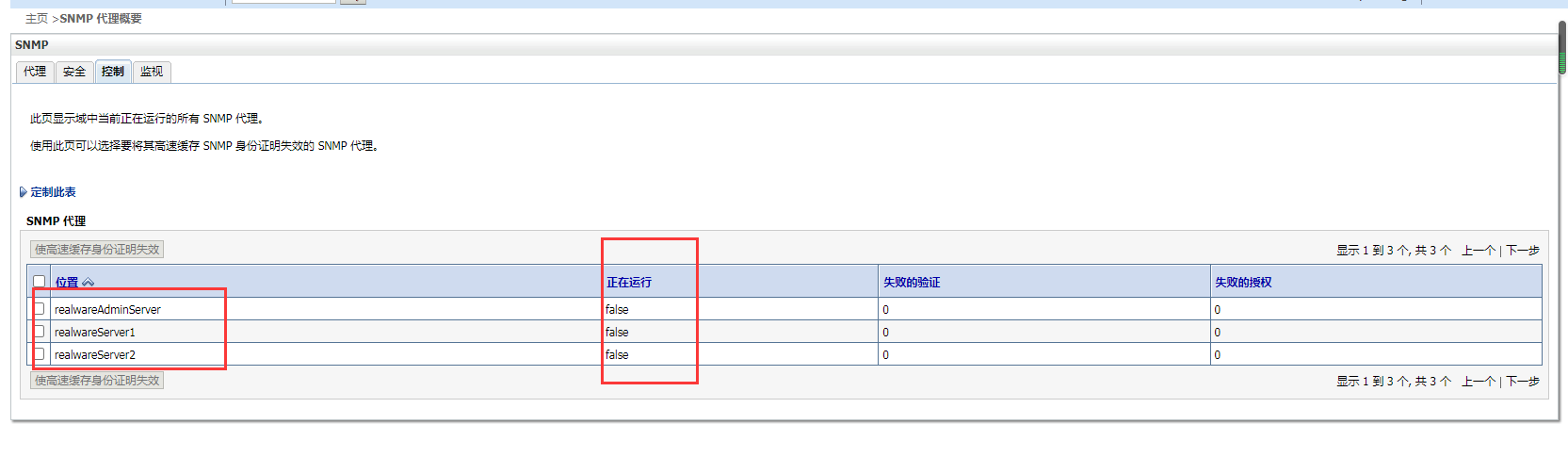Click the 正在运行 column header
Screen dimensions: 1568x473
[x=628, y=283]
